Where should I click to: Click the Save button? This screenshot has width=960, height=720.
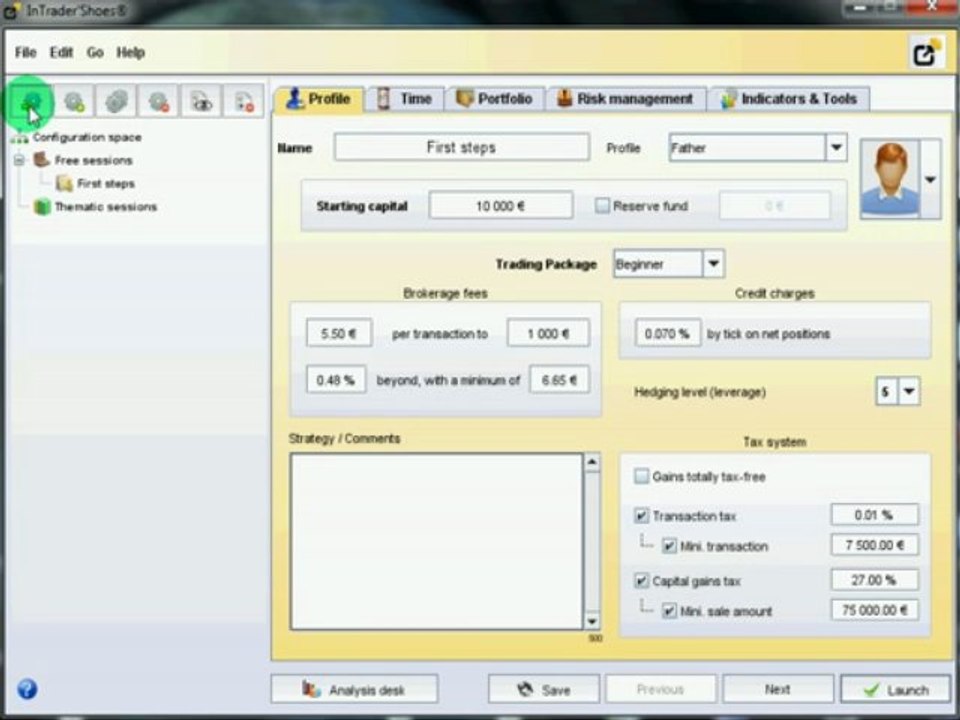click(x=544, y=690)
